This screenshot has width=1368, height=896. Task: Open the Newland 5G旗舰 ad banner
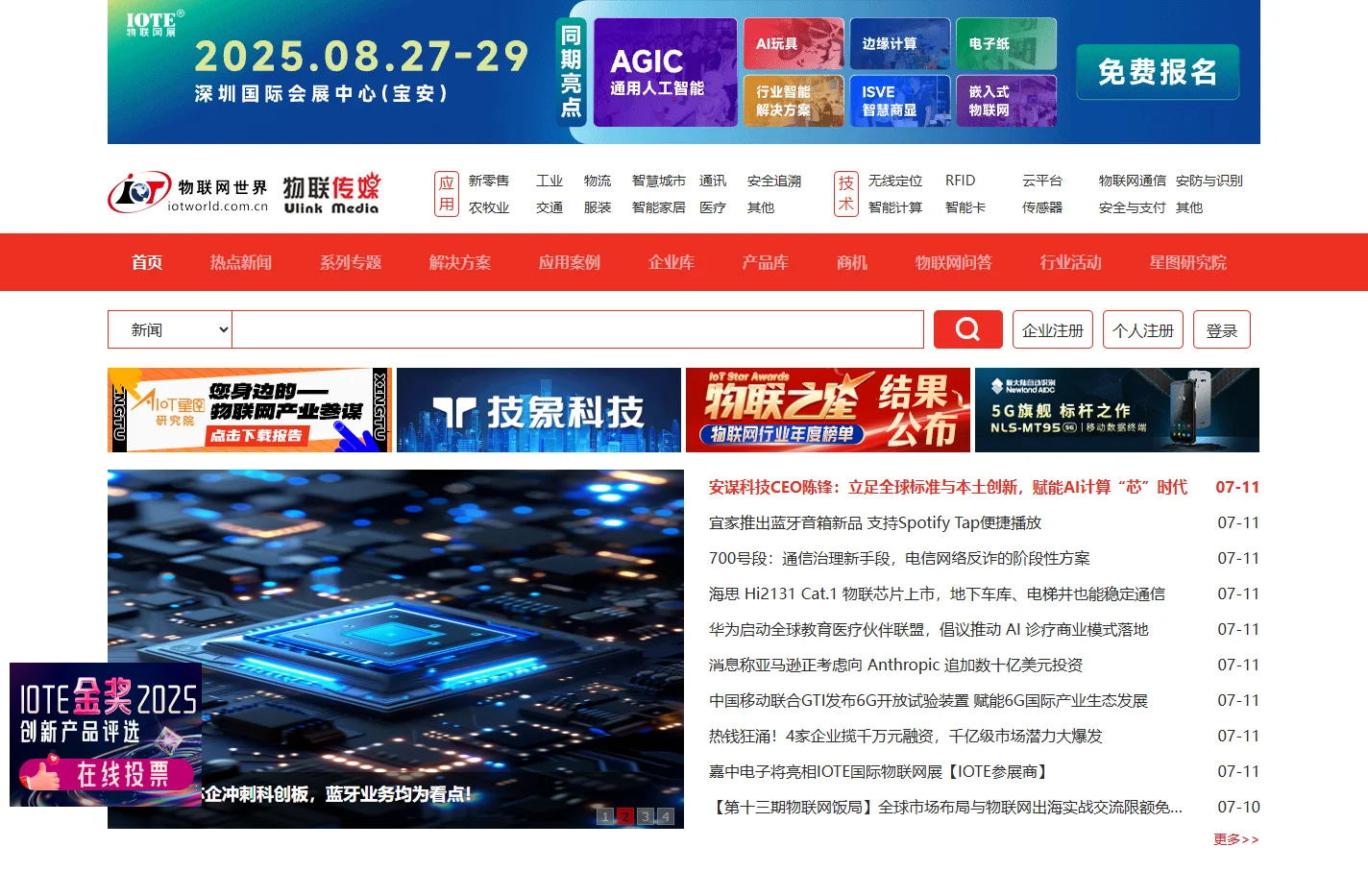click(1117, 410)
